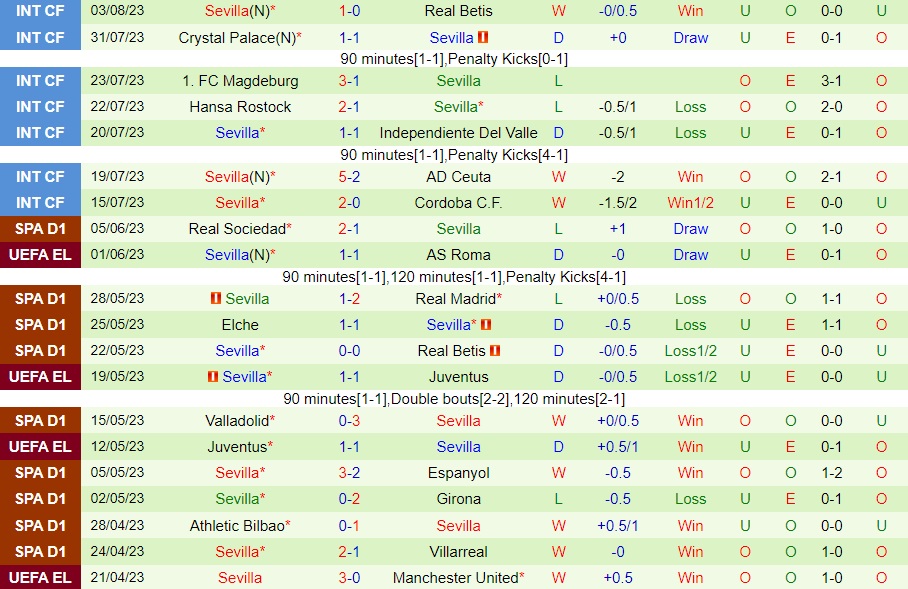Image resolution: width=908 pixels, height=589 pixels.
Task: Open the Athletic Bilbao team link
Action: click(236, 526)
